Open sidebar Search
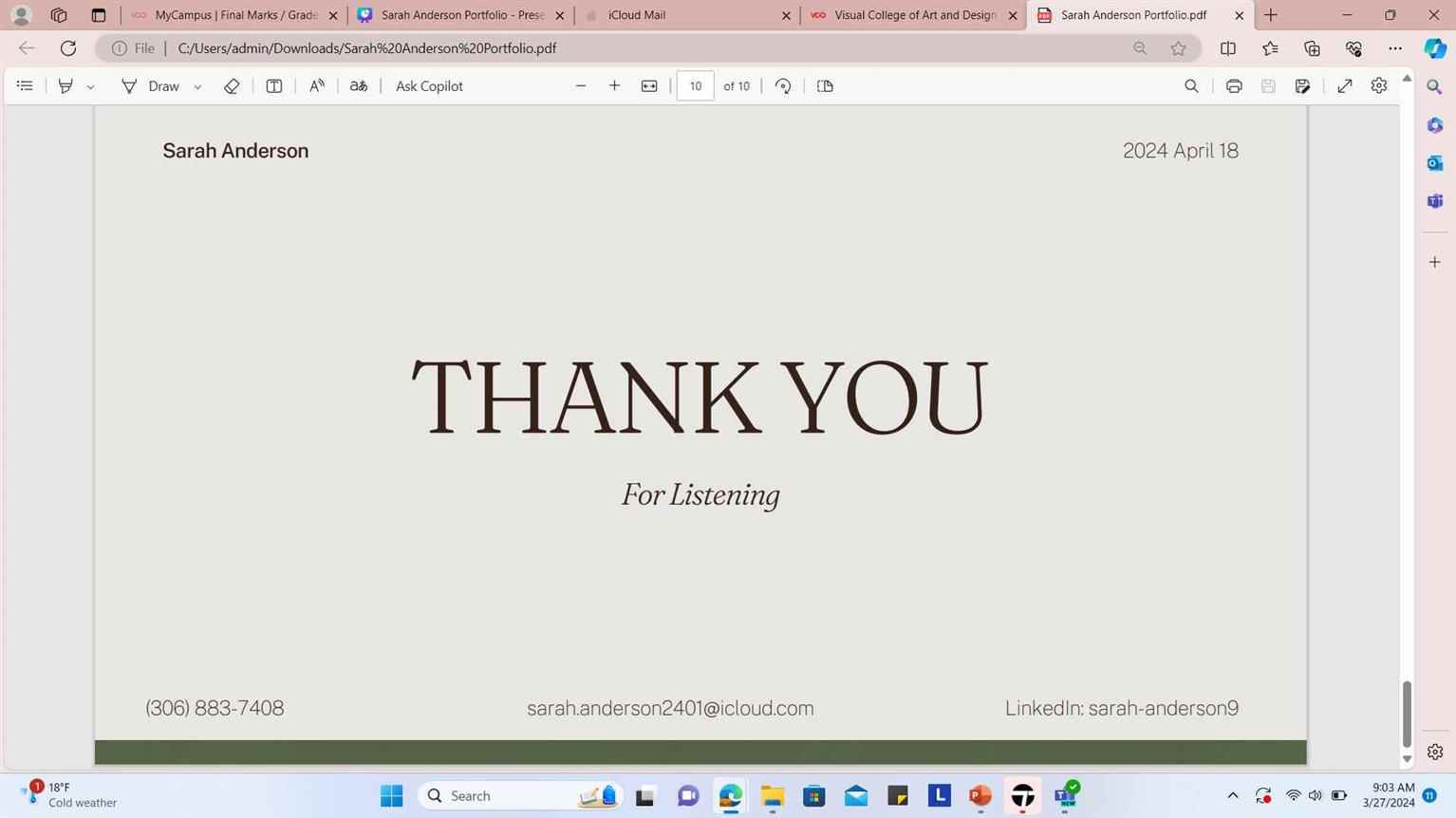 pyautogui.click(x=1435, y=87)
